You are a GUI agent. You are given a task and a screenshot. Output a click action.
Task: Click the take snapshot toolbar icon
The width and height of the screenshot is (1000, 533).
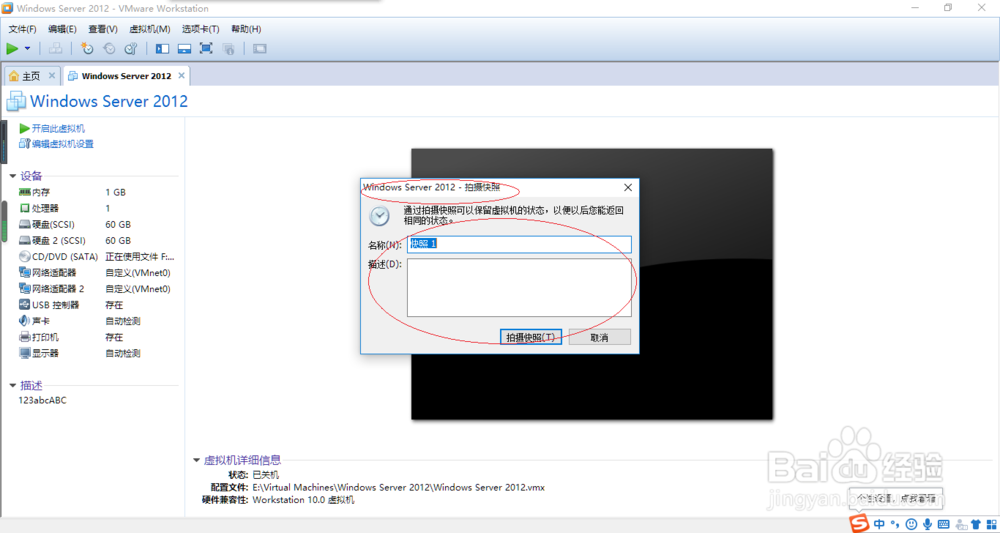87,48
